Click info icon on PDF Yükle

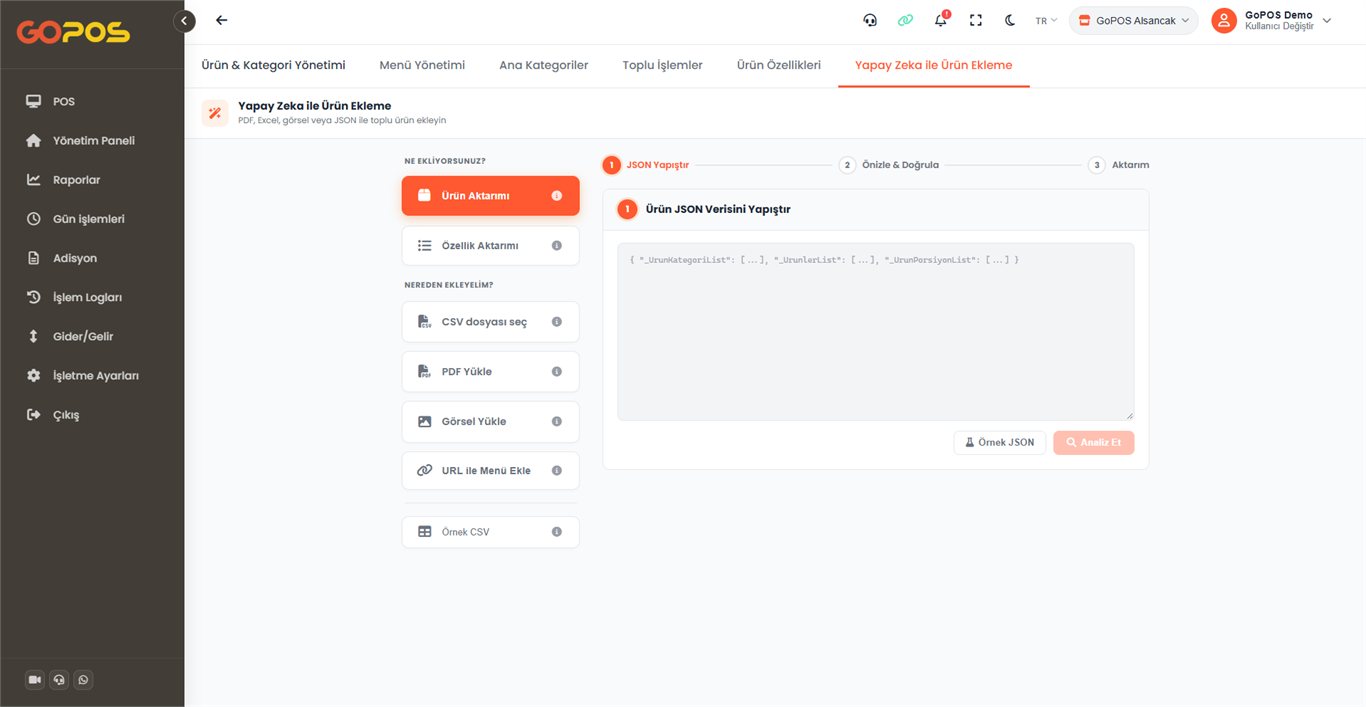tap(557, 372)
